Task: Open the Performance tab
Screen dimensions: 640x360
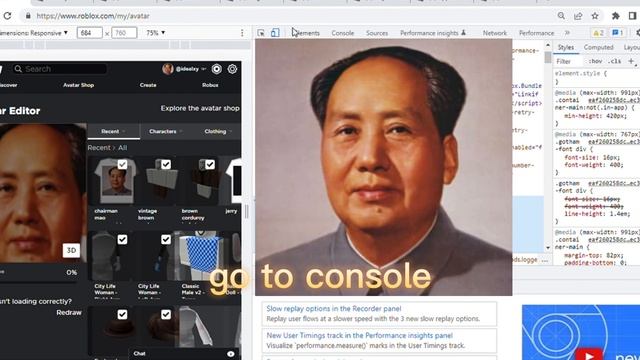Action: 536,33
